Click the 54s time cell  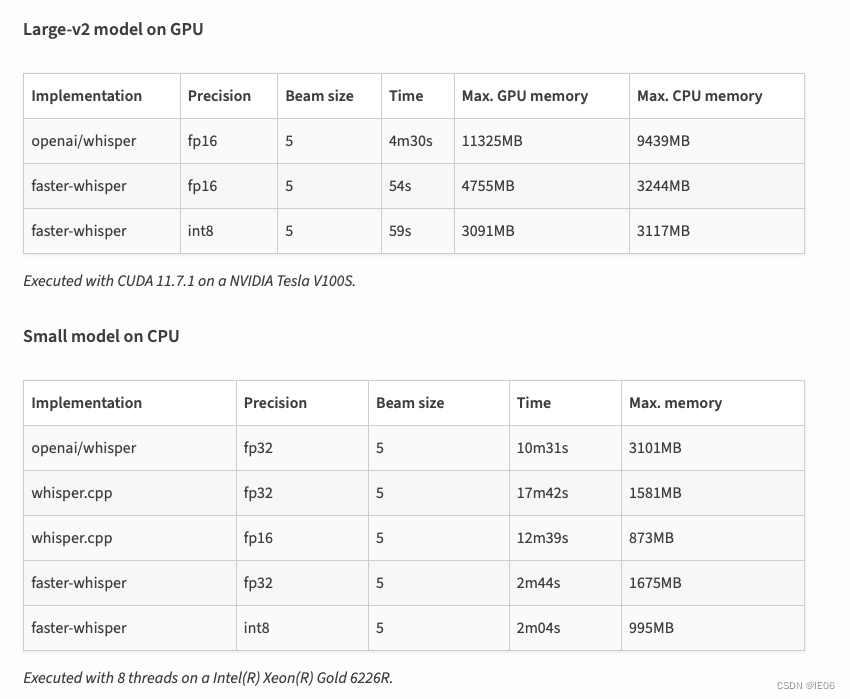coord(417,186)
